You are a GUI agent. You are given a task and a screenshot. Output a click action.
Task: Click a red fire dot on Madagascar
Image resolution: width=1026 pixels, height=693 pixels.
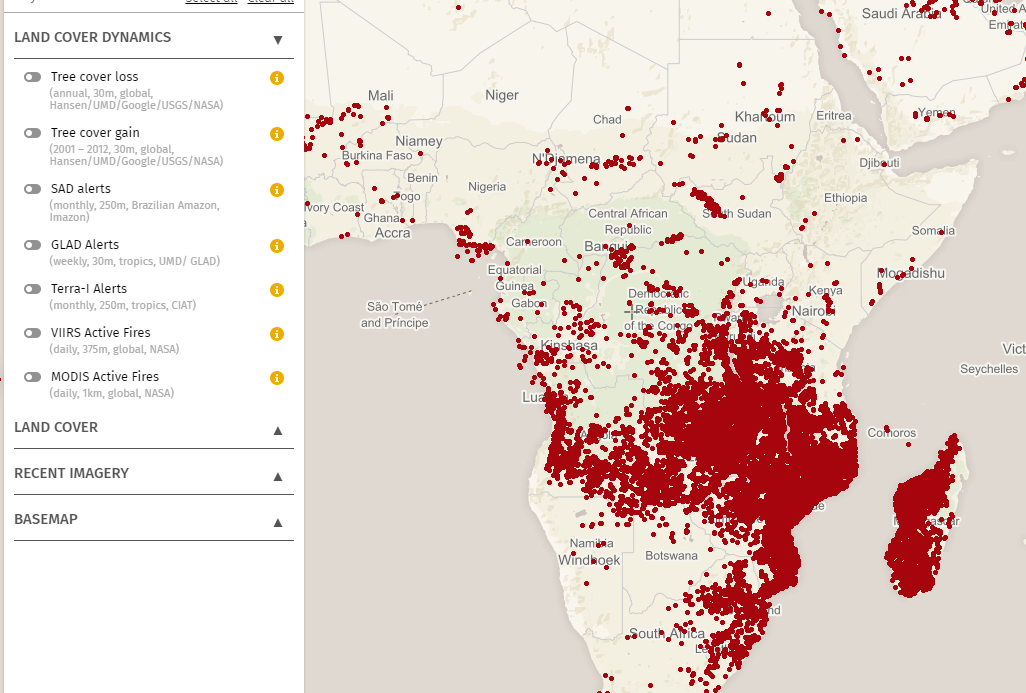pyautogui.click(x=920, y=510)
